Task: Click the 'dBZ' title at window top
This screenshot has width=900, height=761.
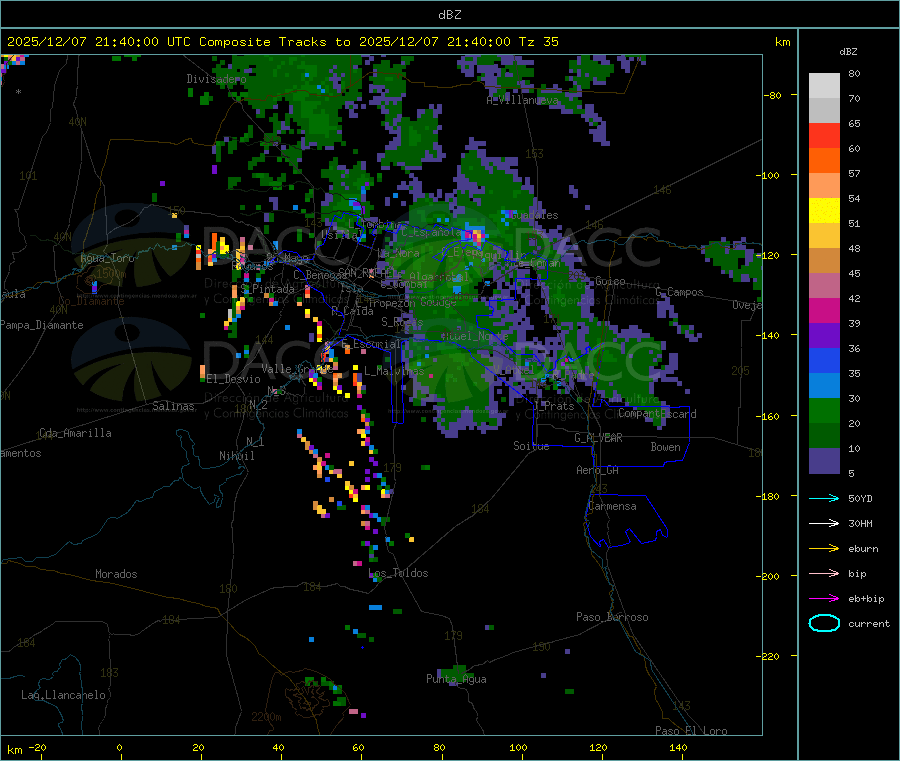Action: point(449,15)
